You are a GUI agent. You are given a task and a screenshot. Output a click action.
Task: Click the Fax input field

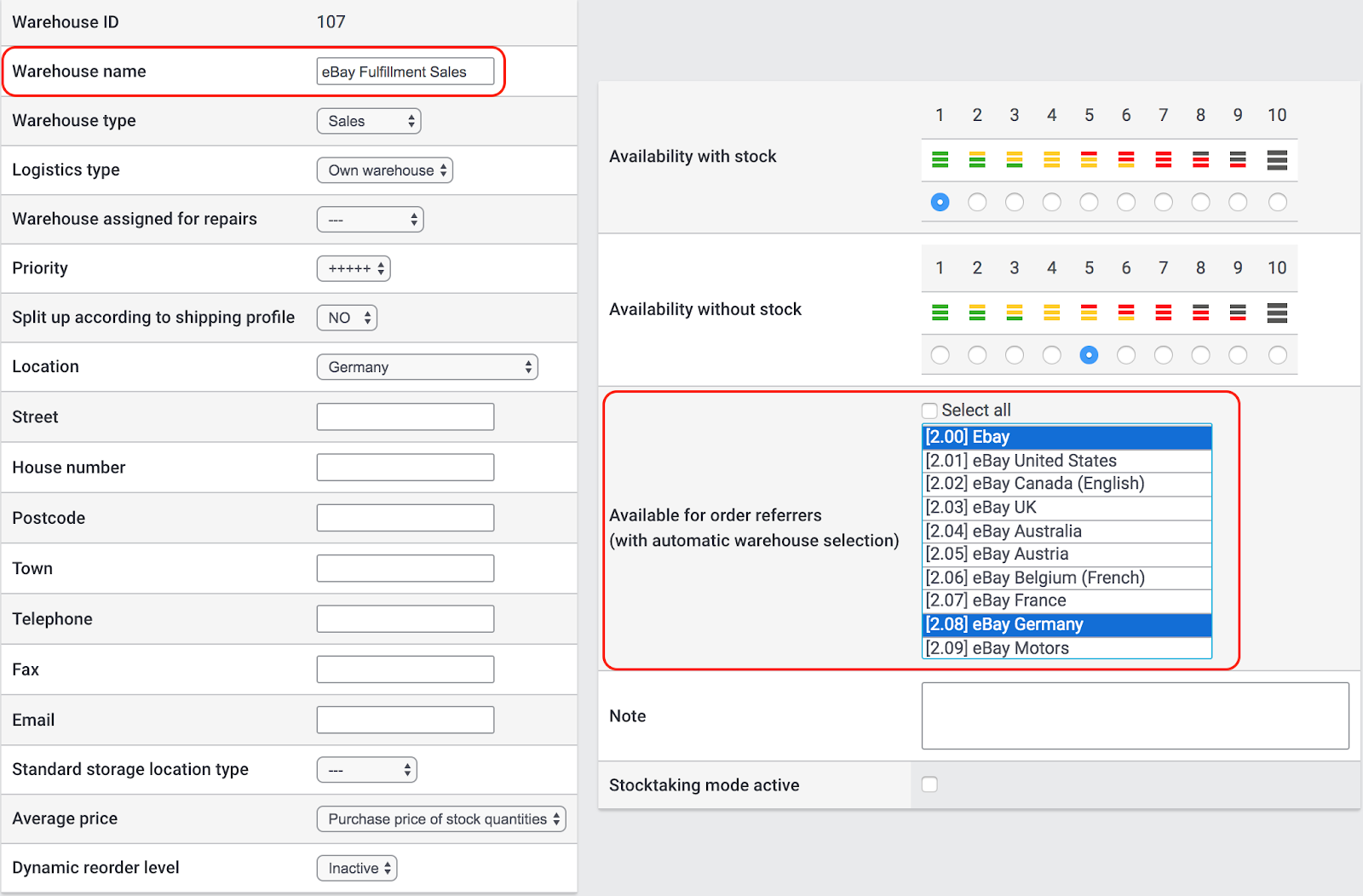click(405, 669)
